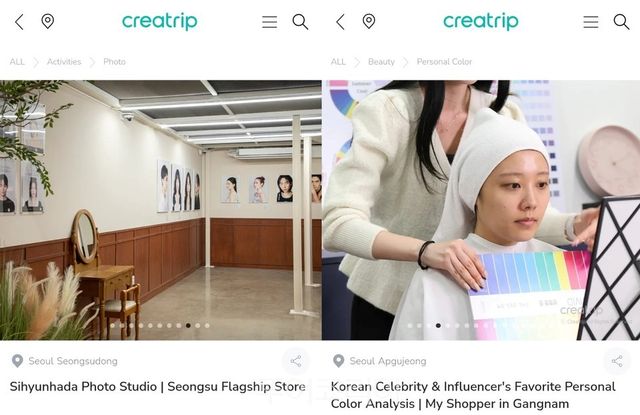
Task: Open Personal Color breadcrumb category
Action: (x=444, y=62)
